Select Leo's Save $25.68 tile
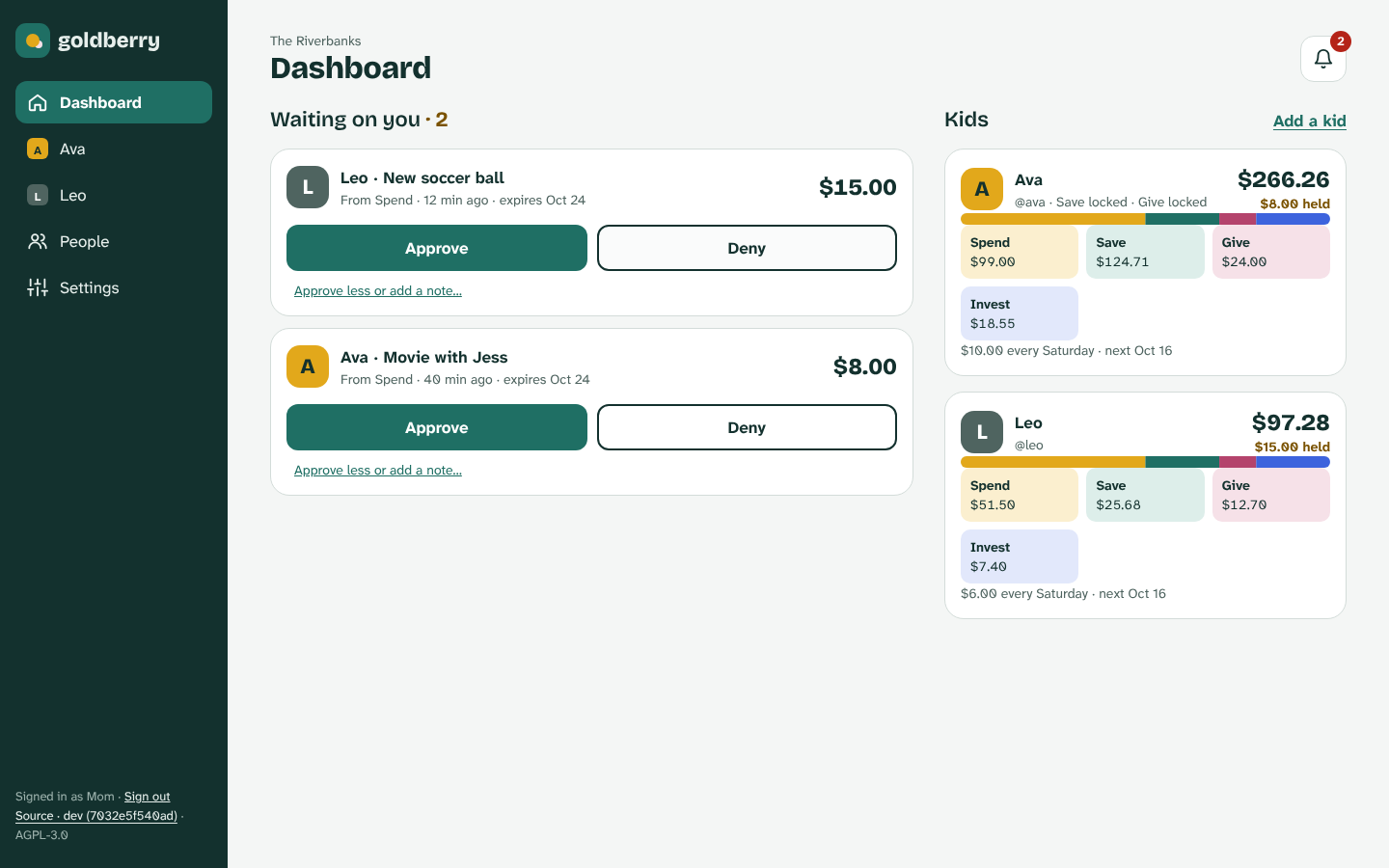Viewport: 1389px width, 868px height. point(1145,495)
